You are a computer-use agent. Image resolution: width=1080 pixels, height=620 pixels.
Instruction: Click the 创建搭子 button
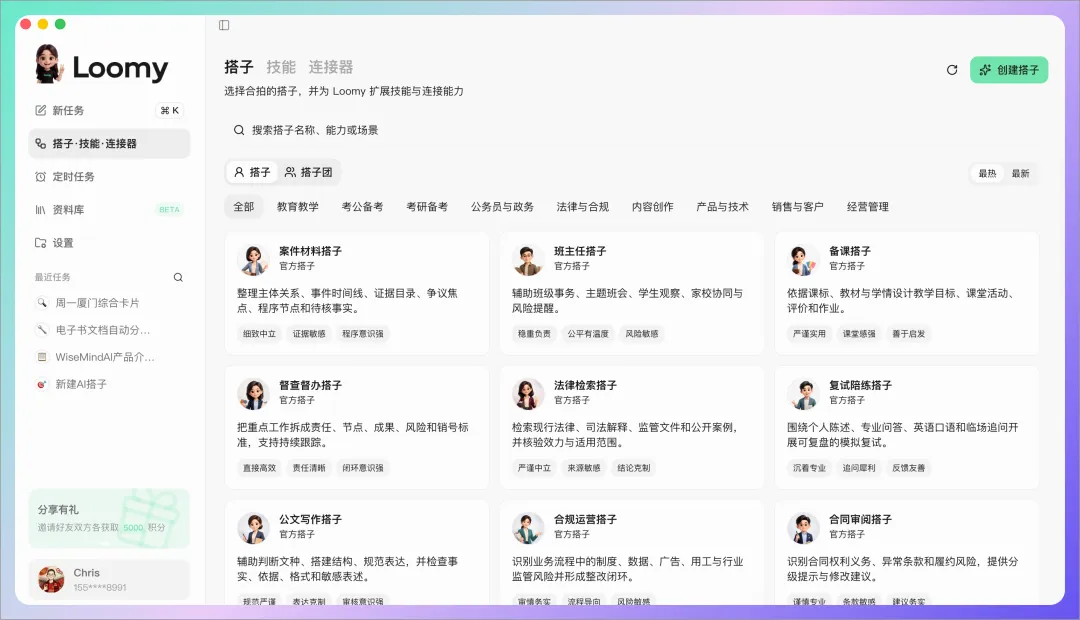click(x=1009, y=70)
